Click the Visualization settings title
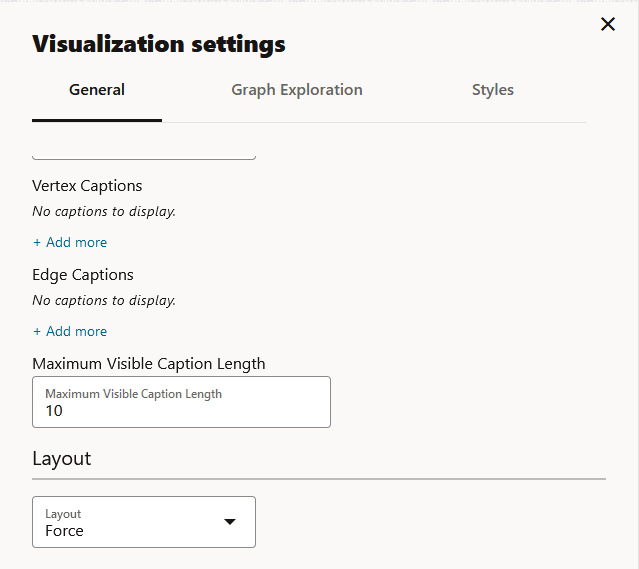This screenshot has width=639, height=569. (159, 44)
